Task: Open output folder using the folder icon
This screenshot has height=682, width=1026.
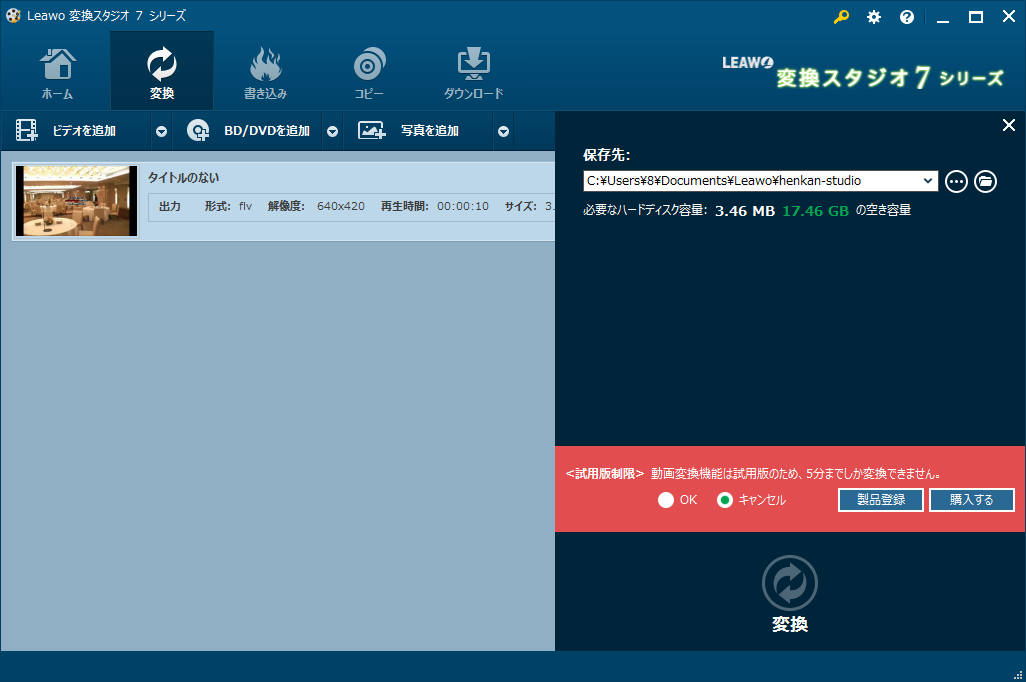Action: pos(986,181)
